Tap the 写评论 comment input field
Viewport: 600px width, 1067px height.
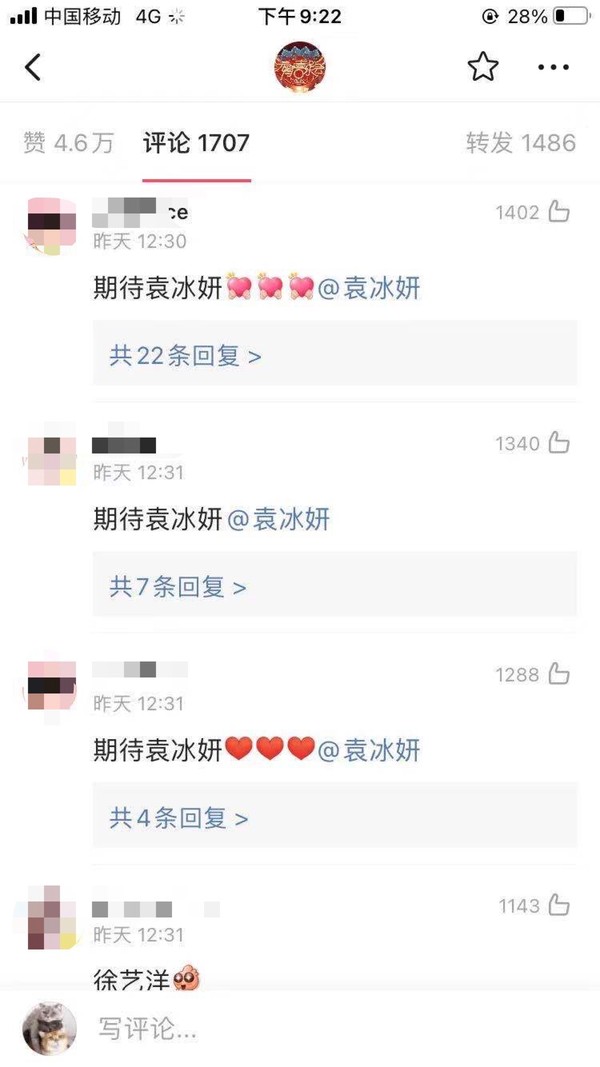(x=333, y=1028)
